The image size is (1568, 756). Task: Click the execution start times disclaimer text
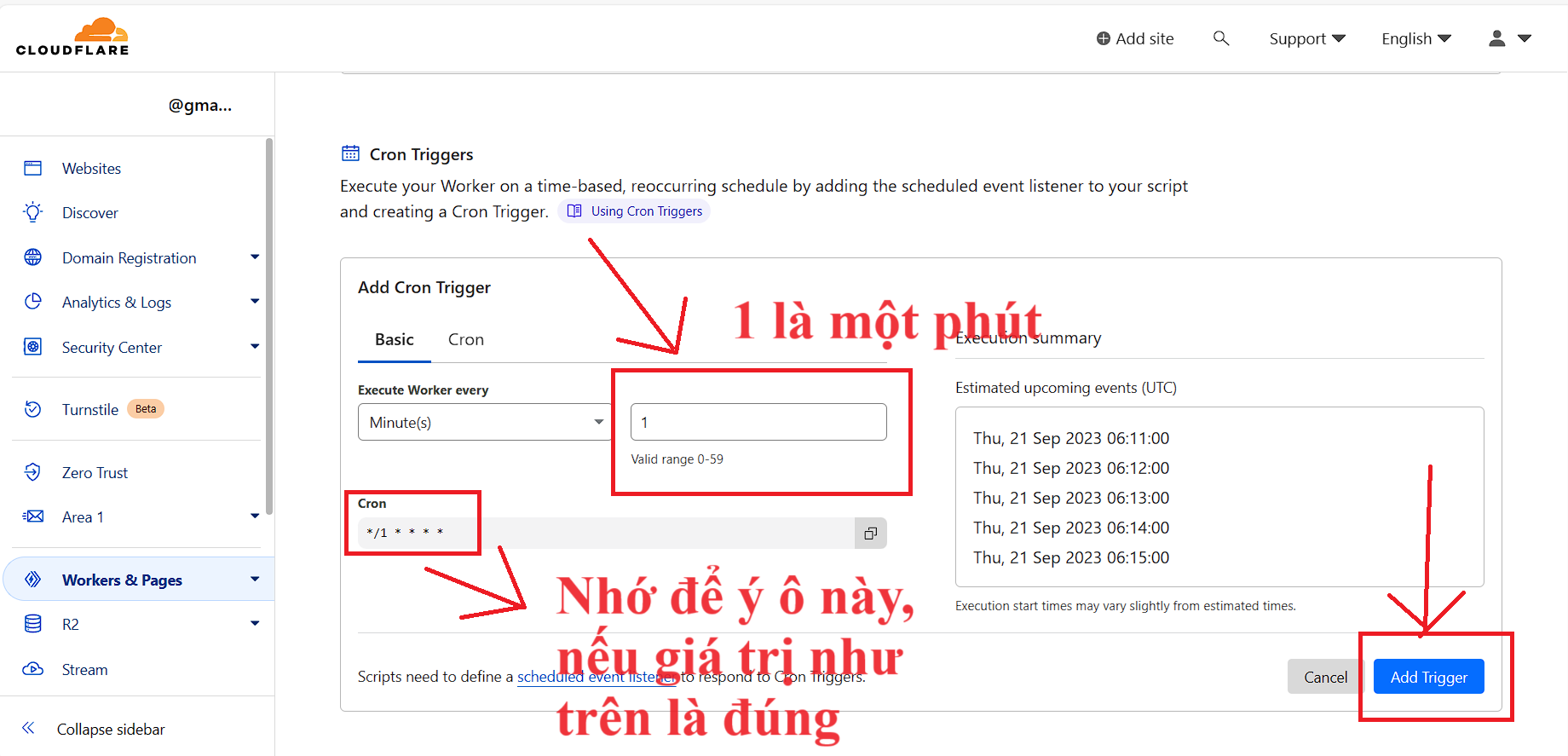(x=1126, y=606)
